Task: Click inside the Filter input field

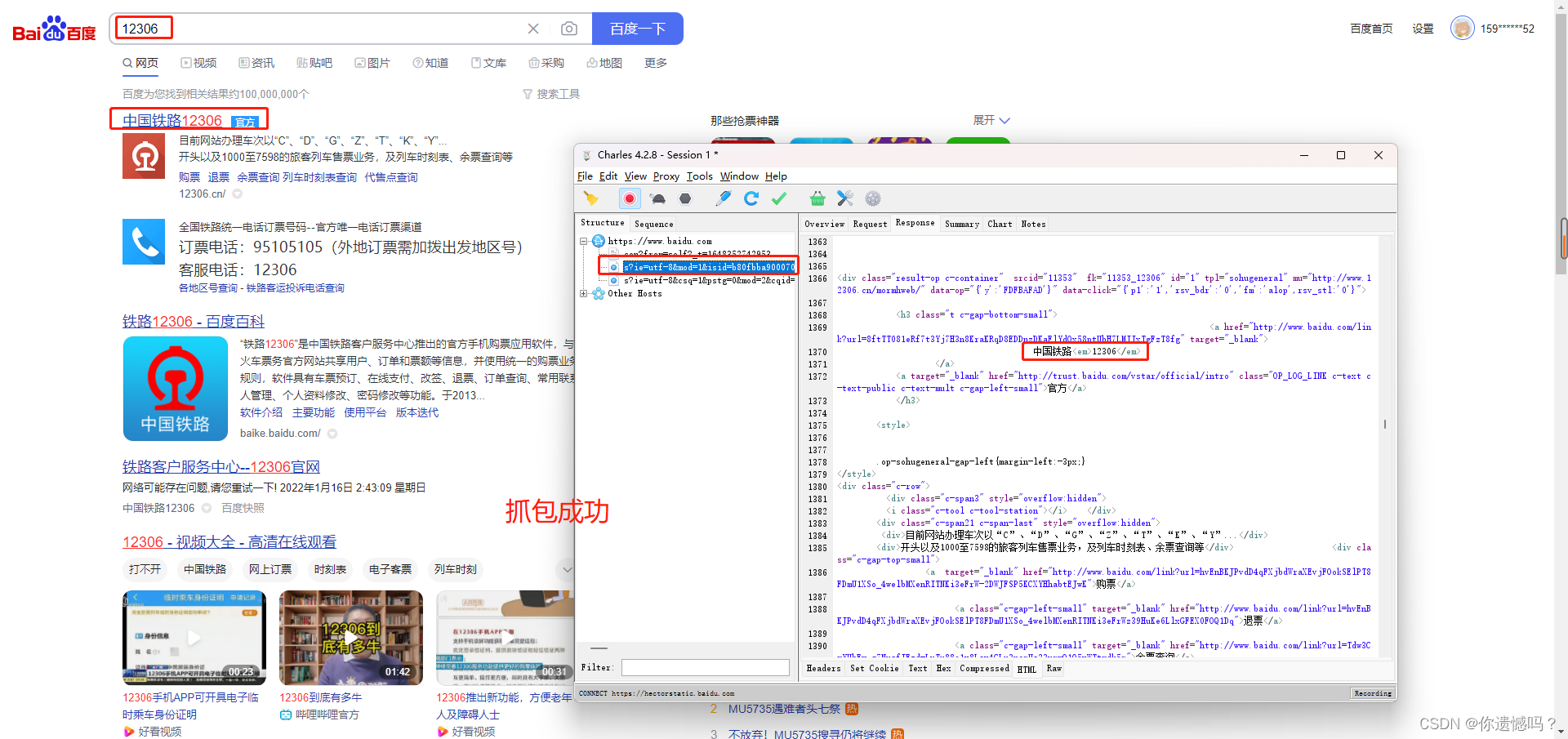Action: (x=705, y=667)
